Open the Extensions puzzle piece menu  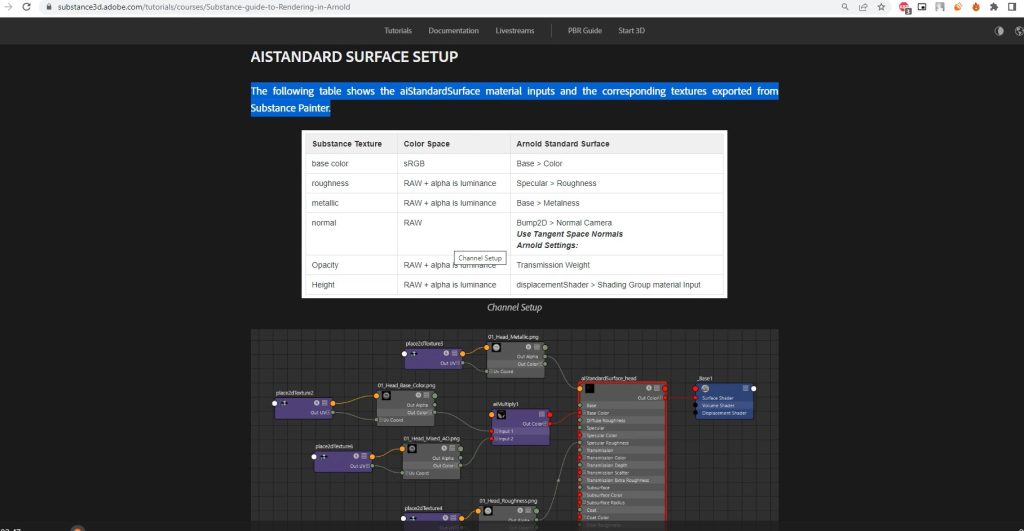[x=994, y=7]
